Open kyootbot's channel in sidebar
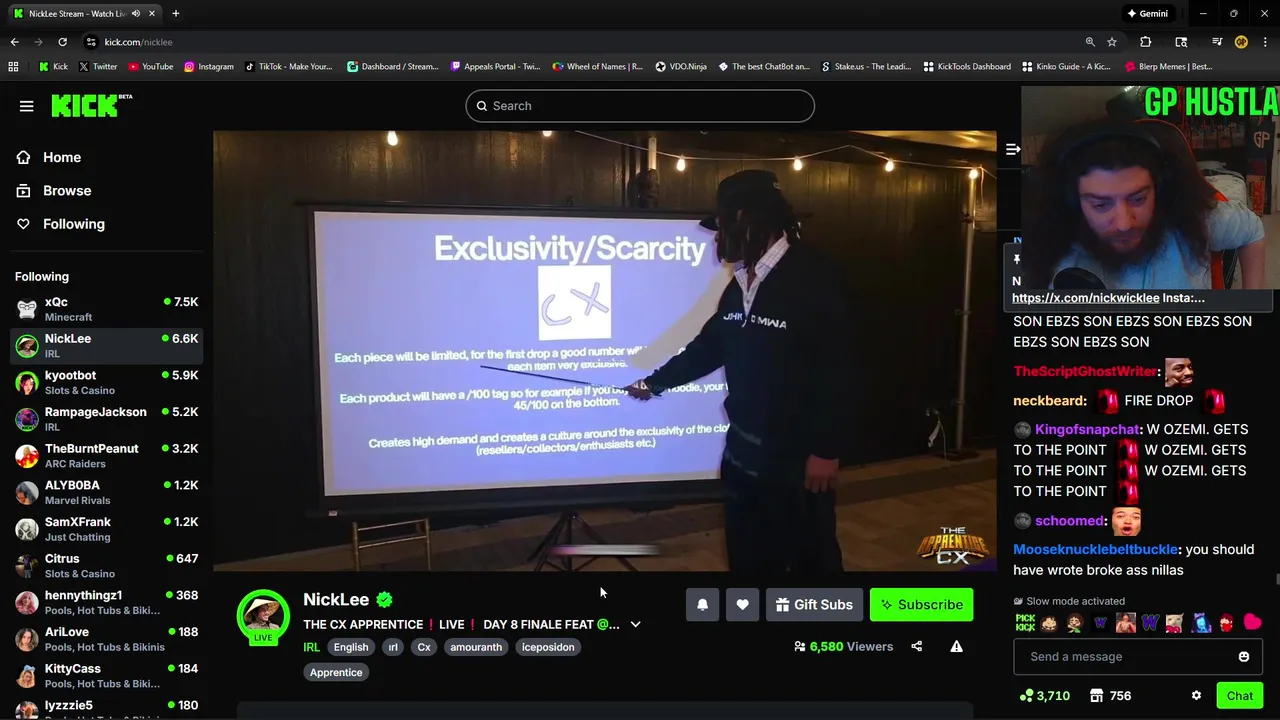Screen dimensions: 1280x720 pos(106,383)
